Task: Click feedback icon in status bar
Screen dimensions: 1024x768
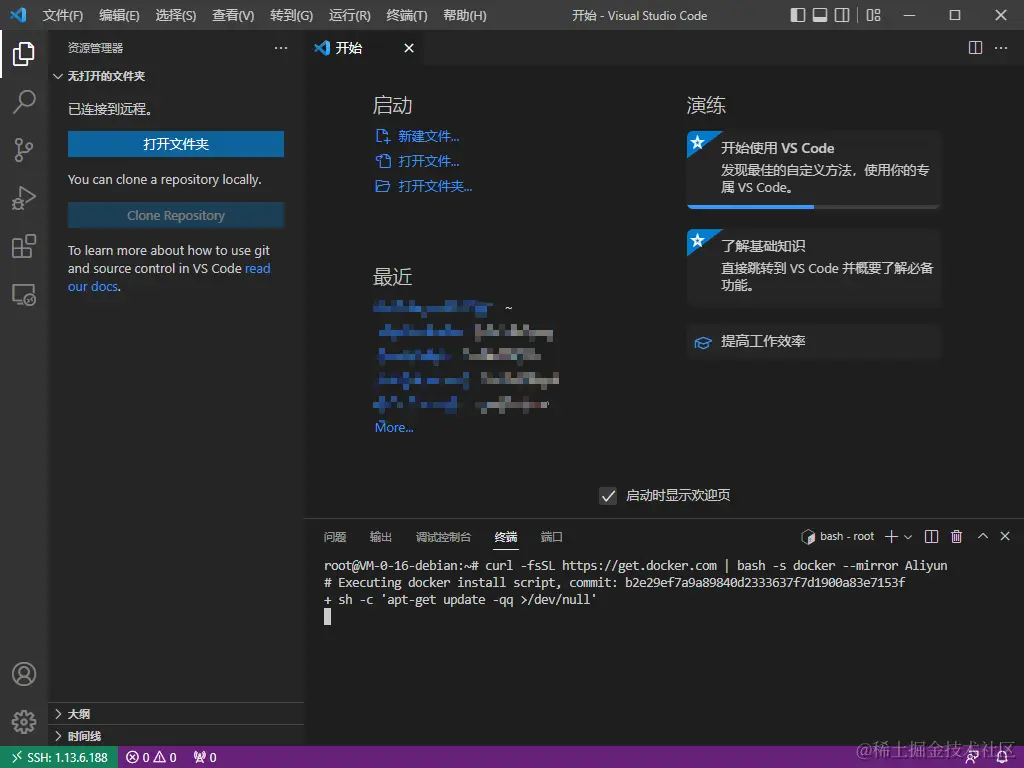Action: pyautogui.click(x=972, y=758)
